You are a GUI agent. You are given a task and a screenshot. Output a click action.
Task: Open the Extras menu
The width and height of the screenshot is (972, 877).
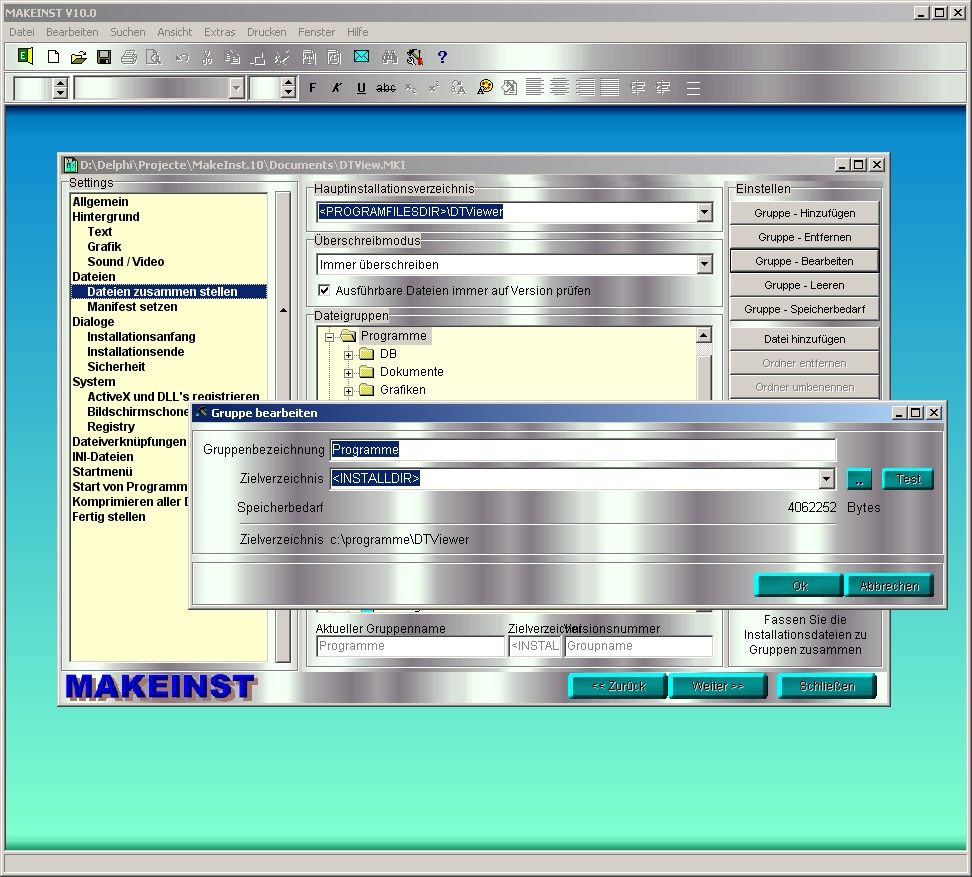(219, 32)
